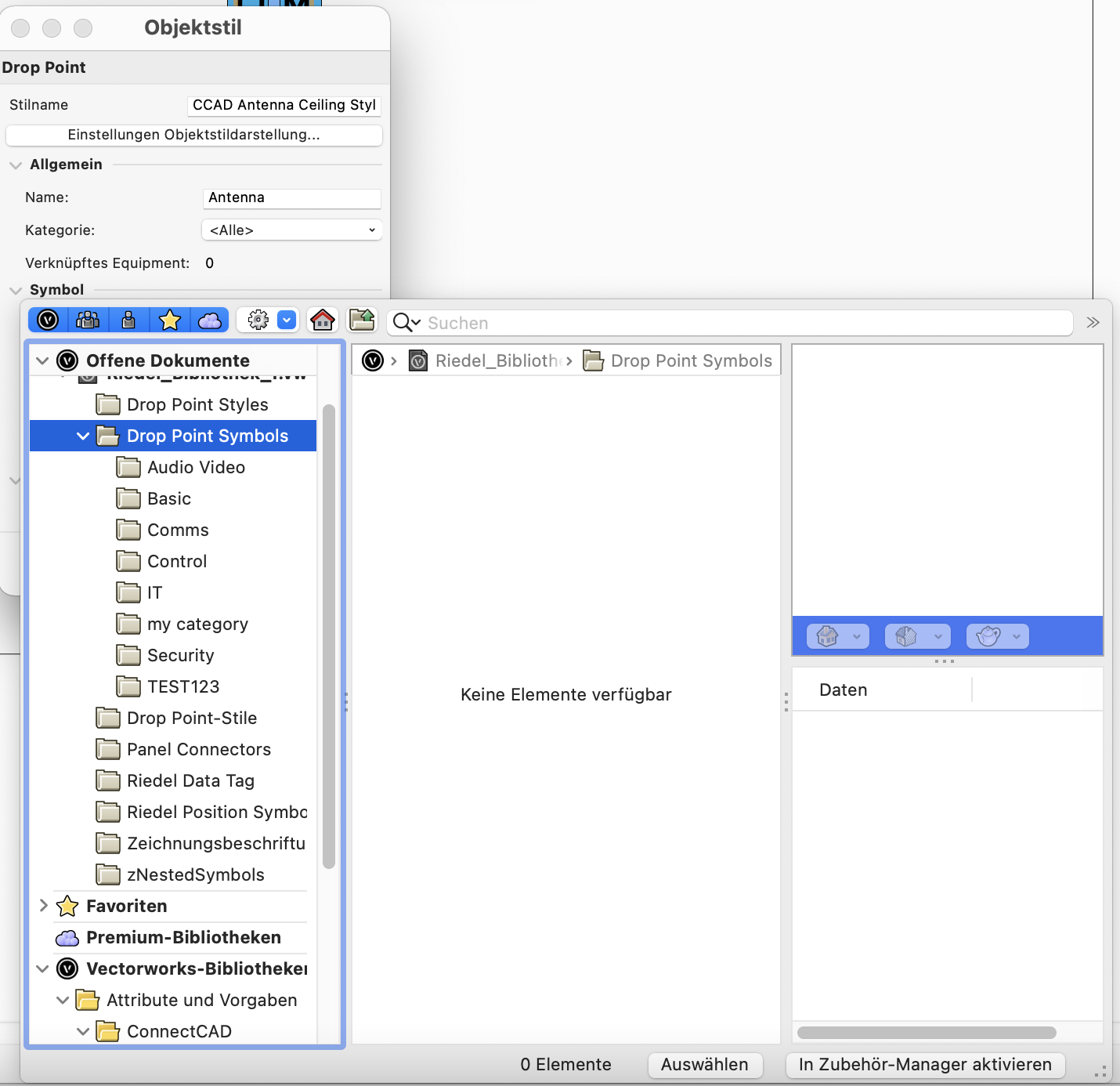Click the Favorites star filter icon
Screen dimensions: 1120x1086
[x=169, y=320]
